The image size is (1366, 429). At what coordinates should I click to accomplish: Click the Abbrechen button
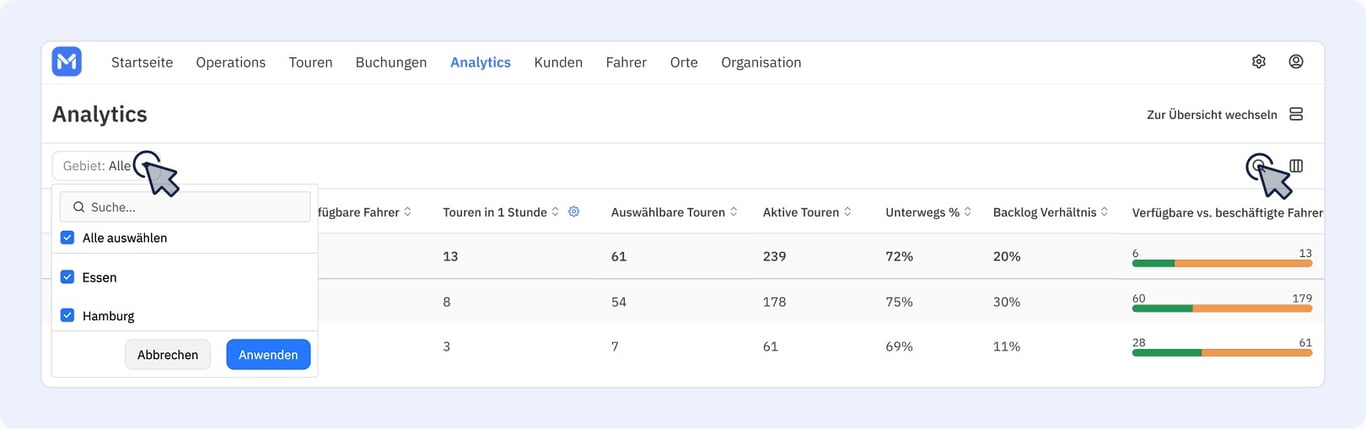(167, 355)
